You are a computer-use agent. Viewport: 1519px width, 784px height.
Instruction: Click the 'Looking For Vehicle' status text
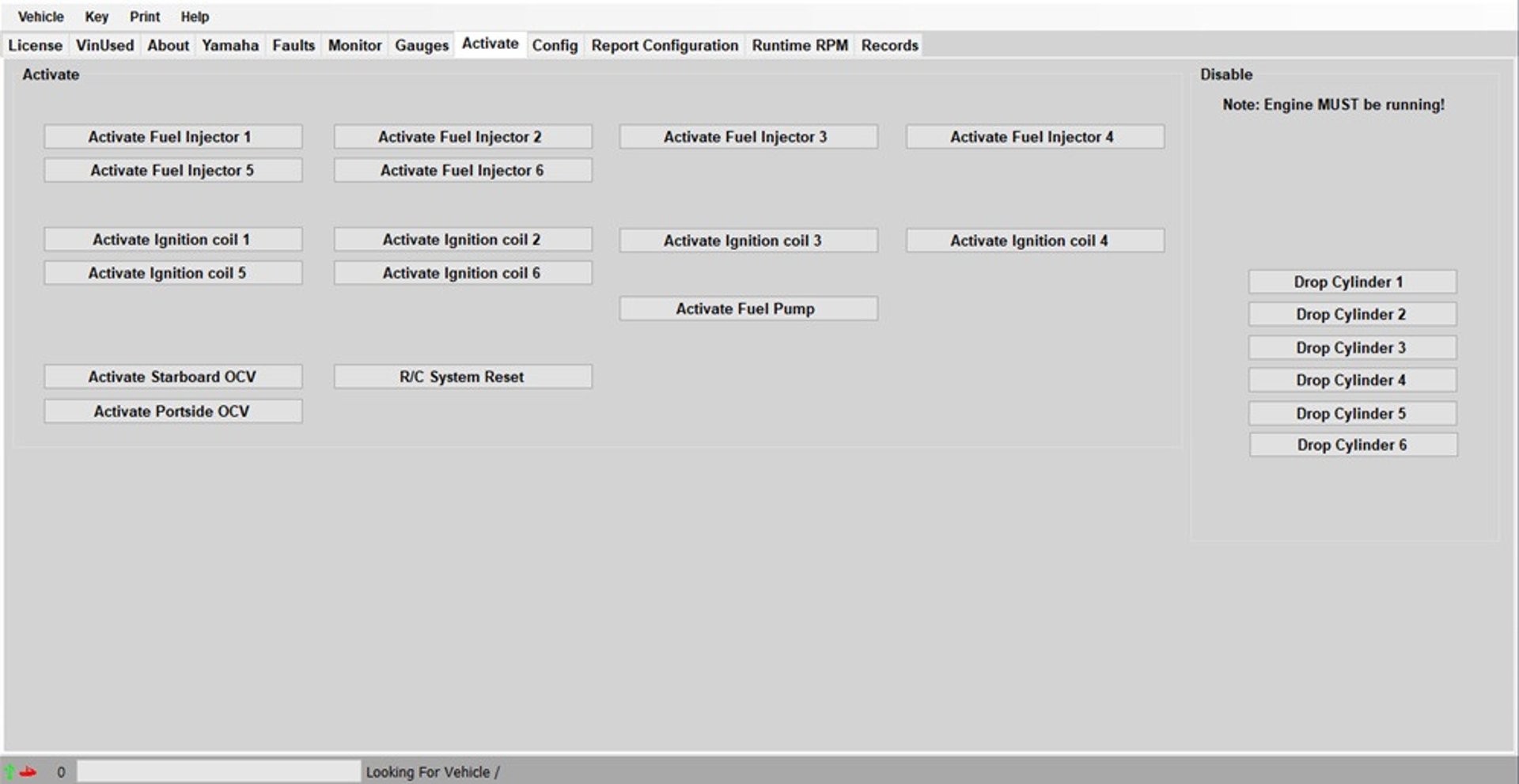pyautogui.click(x=432, y=772)
